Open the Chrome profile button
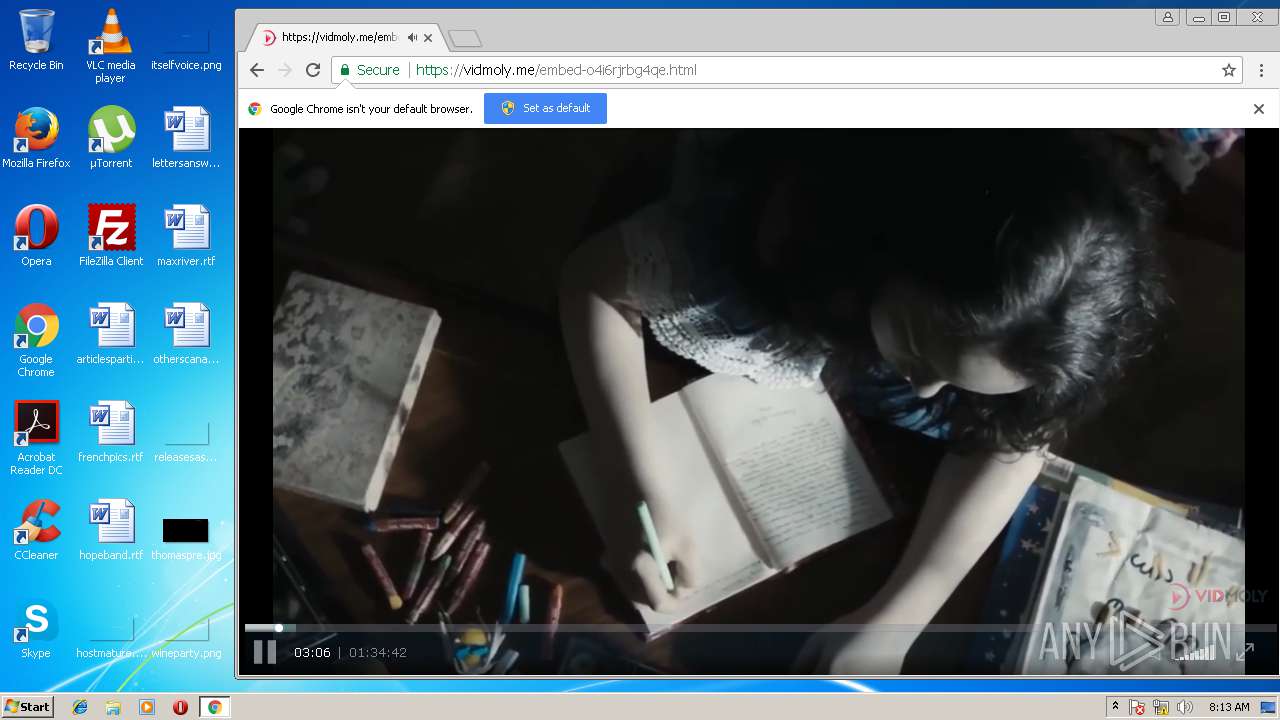1280x720 pixels. click(1168, 17)
